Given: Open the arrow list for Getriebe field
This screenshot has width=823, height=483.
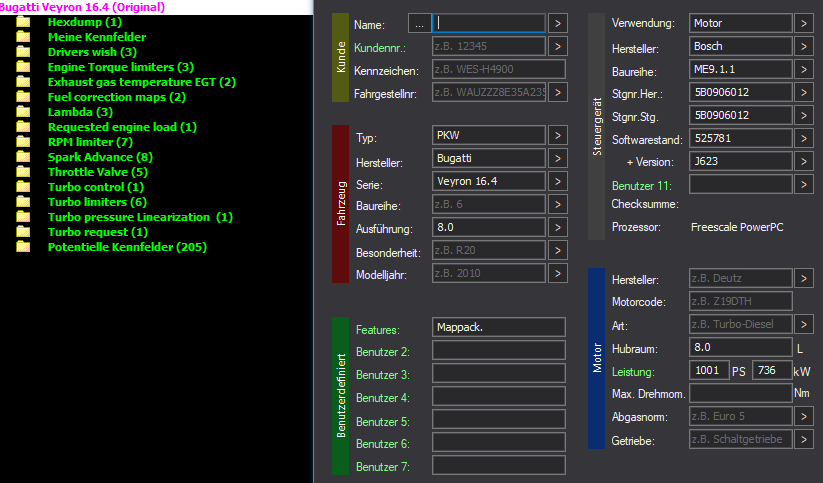Looking at the screenshot, I should click(x=804, y=439).
